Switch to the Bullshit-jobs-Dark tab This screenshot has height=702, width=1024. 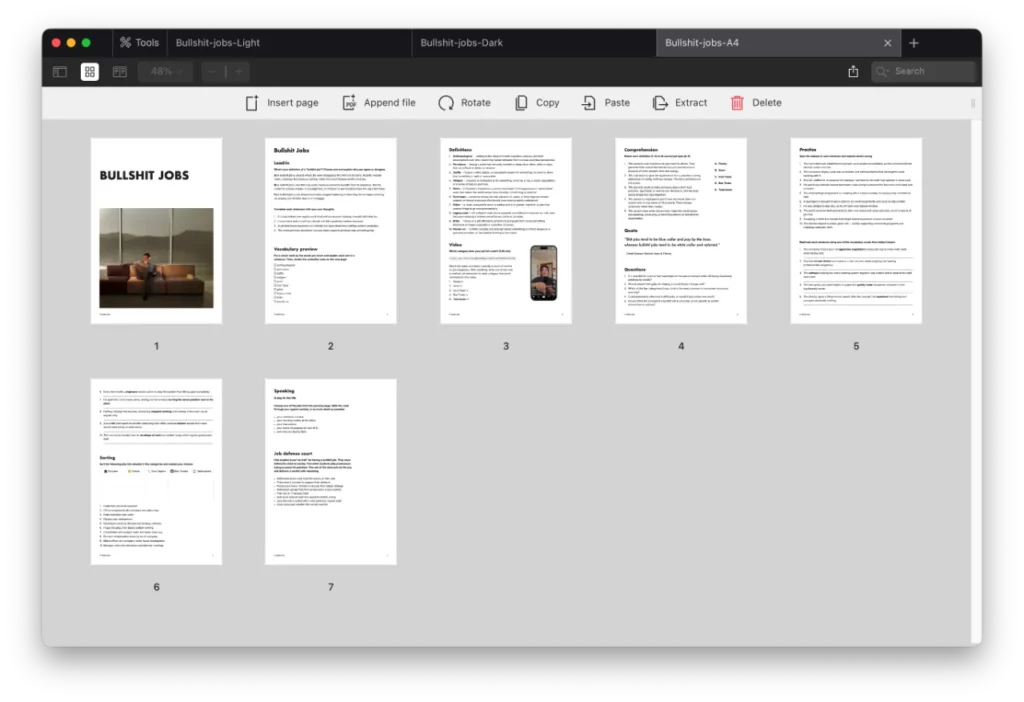(461, 43)
